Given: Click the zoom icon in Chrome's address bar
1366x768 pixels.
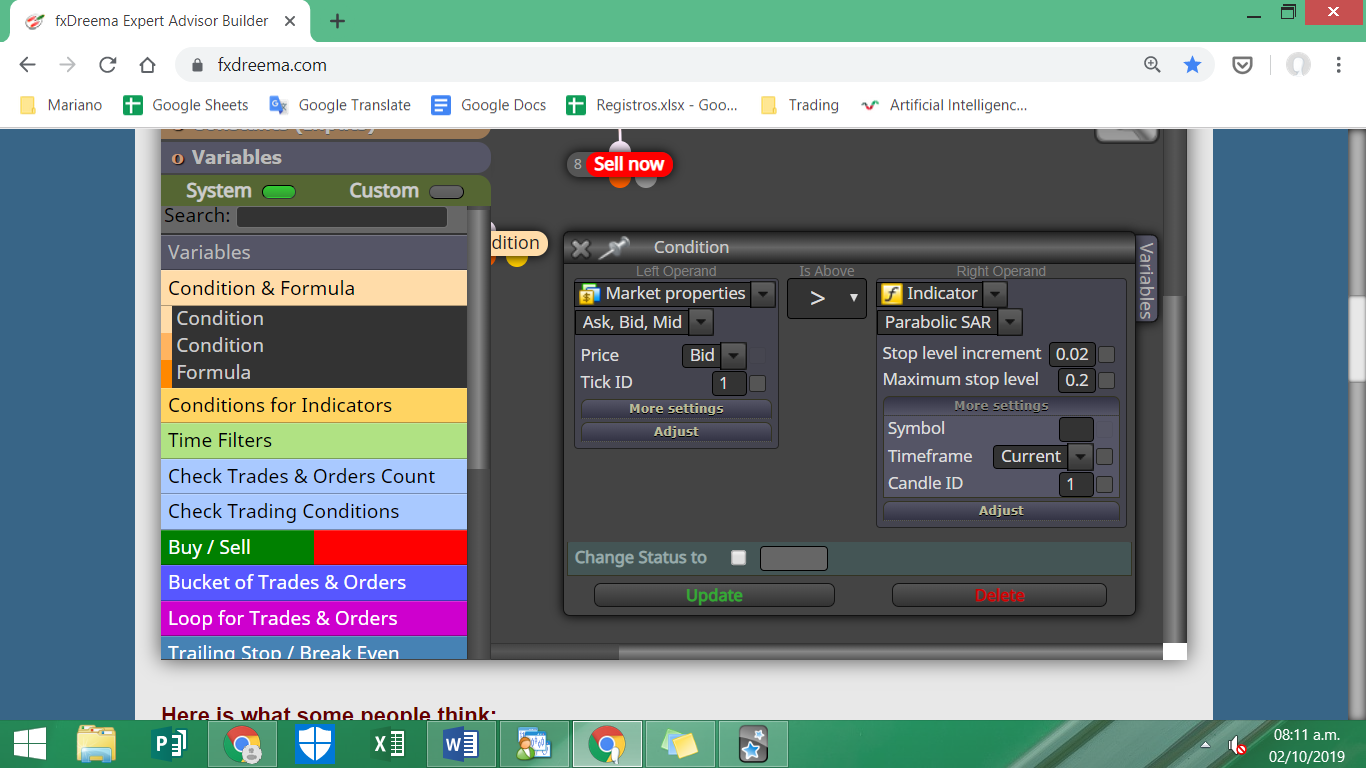Looking at the screenshot, I should pos(1153,65).
